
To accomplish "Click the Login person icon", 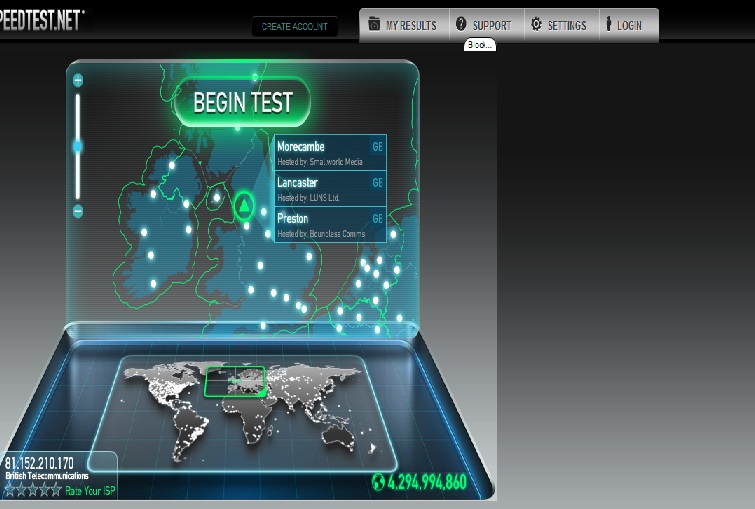I will 608,25.
